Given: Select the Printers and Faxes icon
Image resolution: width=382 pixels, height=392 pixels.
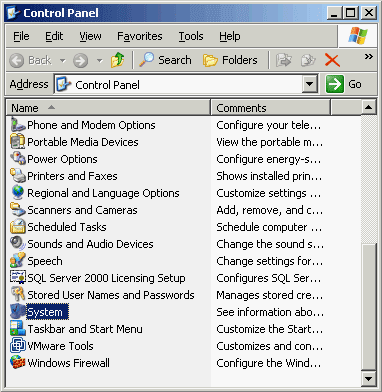Looking at the screenshot, I should 18,176.
